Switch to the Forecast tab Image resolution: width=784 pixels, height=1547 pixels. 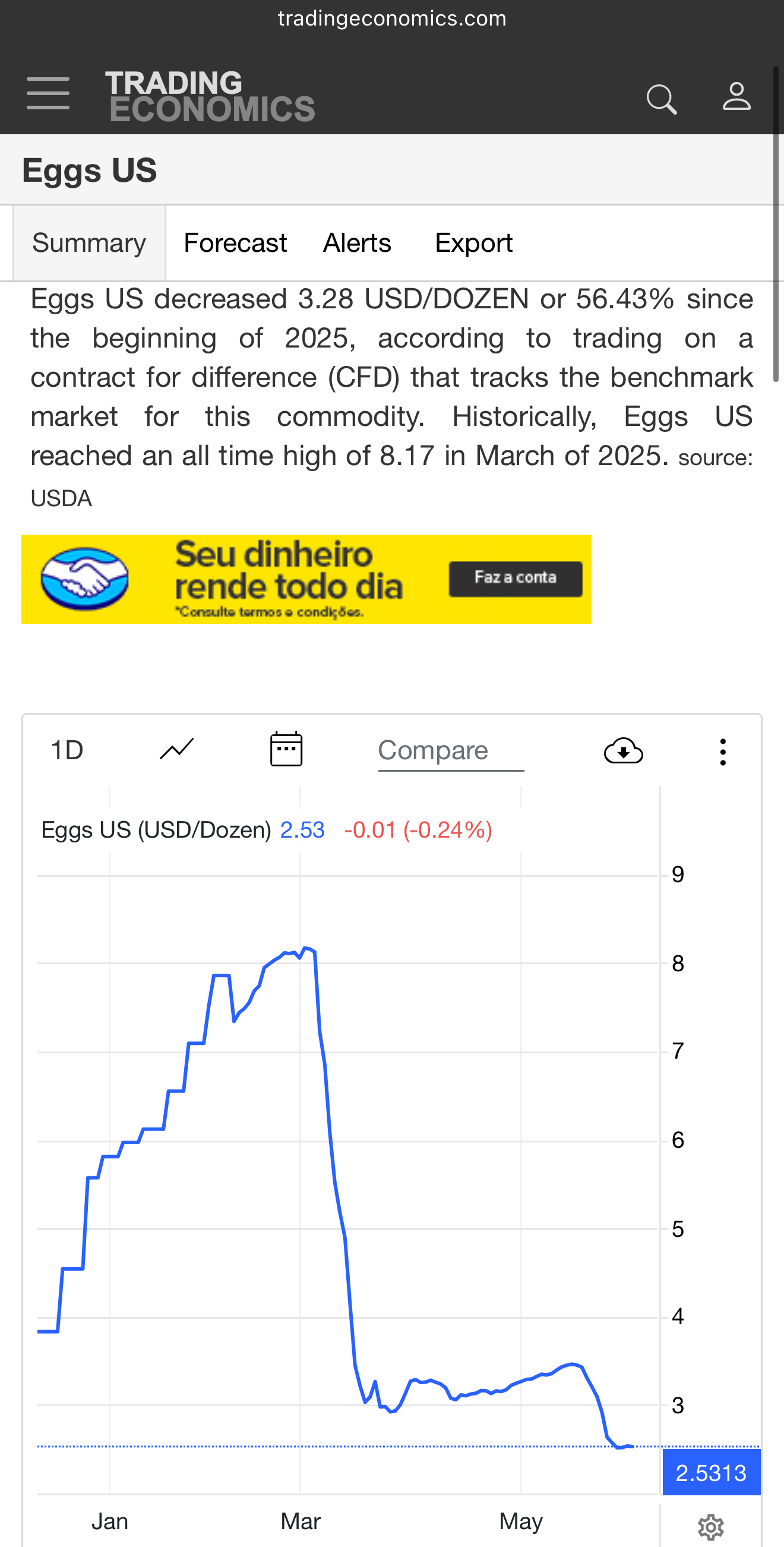click(235, 243)
